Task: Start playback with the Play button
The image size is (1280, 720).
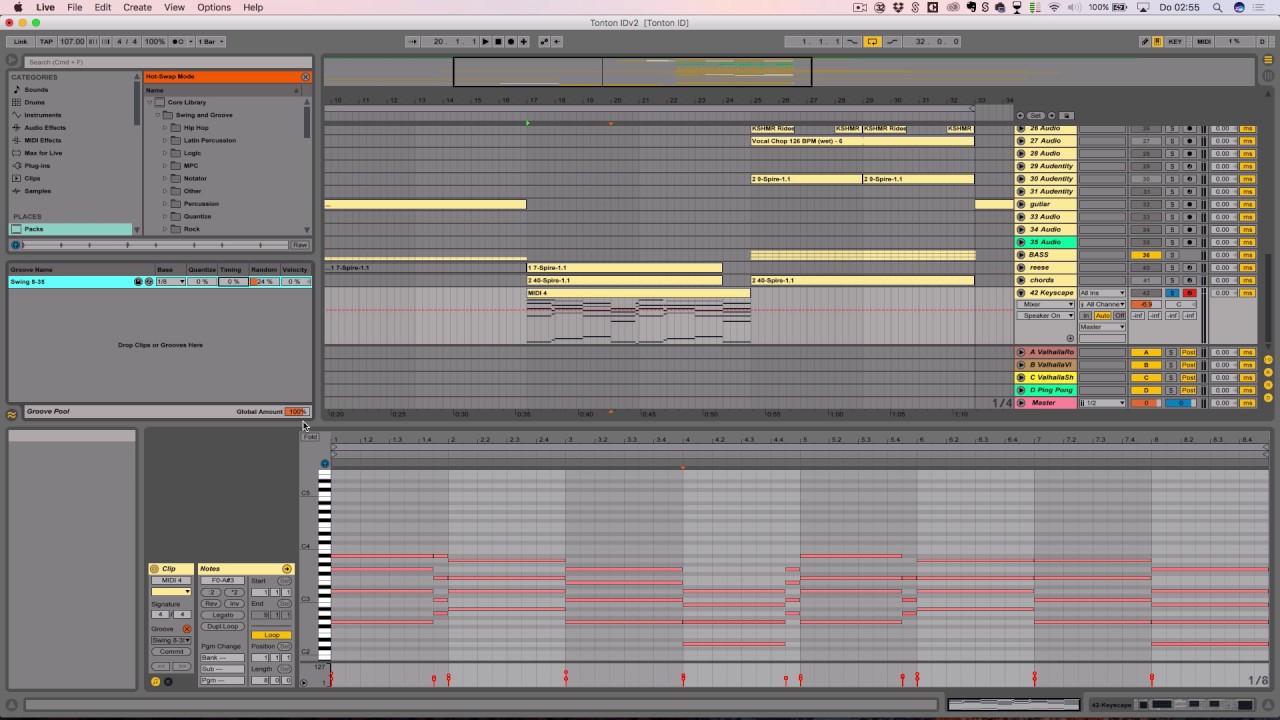Action: (485, 42)
